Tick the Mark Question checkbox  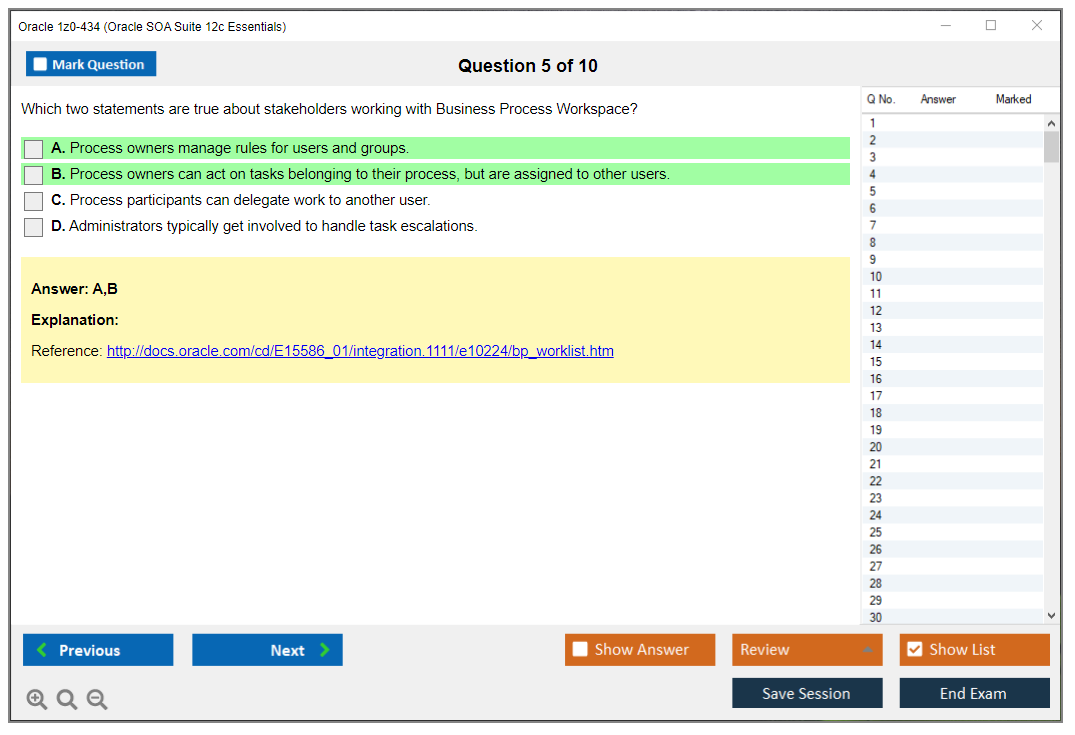(41, 65)
